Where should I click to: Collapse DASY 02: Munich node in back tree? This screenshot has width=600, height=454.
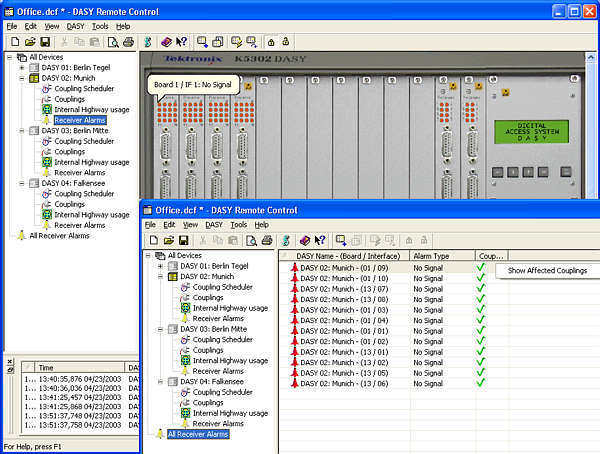23,77
